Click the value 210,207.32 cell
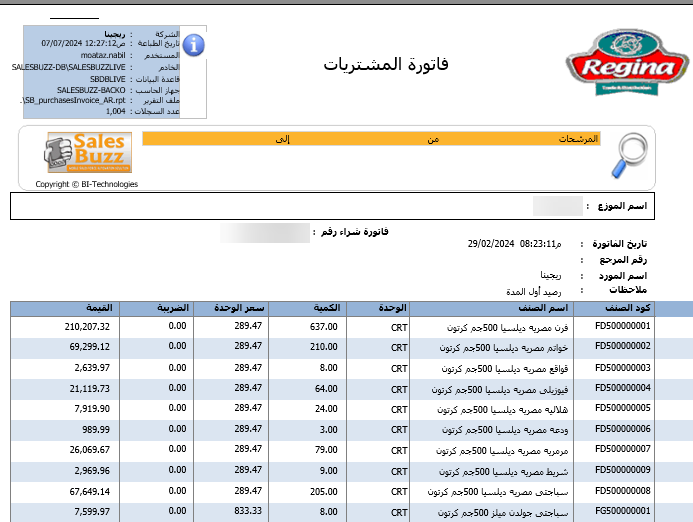Viewport: 693px width, 522px height. tap(87, 326)
